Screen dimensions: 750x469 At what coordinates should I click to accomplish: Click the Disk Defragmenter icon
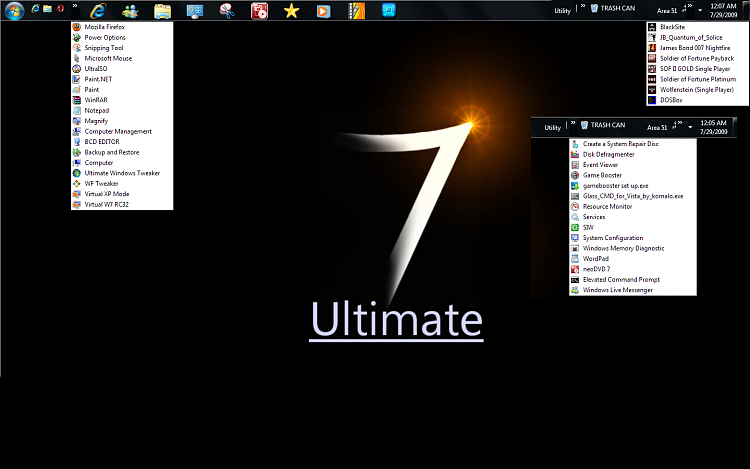coord(575,154)
